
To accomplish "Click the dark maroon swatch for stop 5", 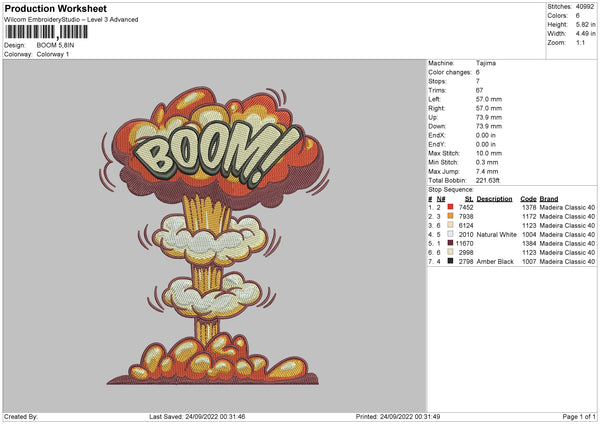I will click(451, 243).
